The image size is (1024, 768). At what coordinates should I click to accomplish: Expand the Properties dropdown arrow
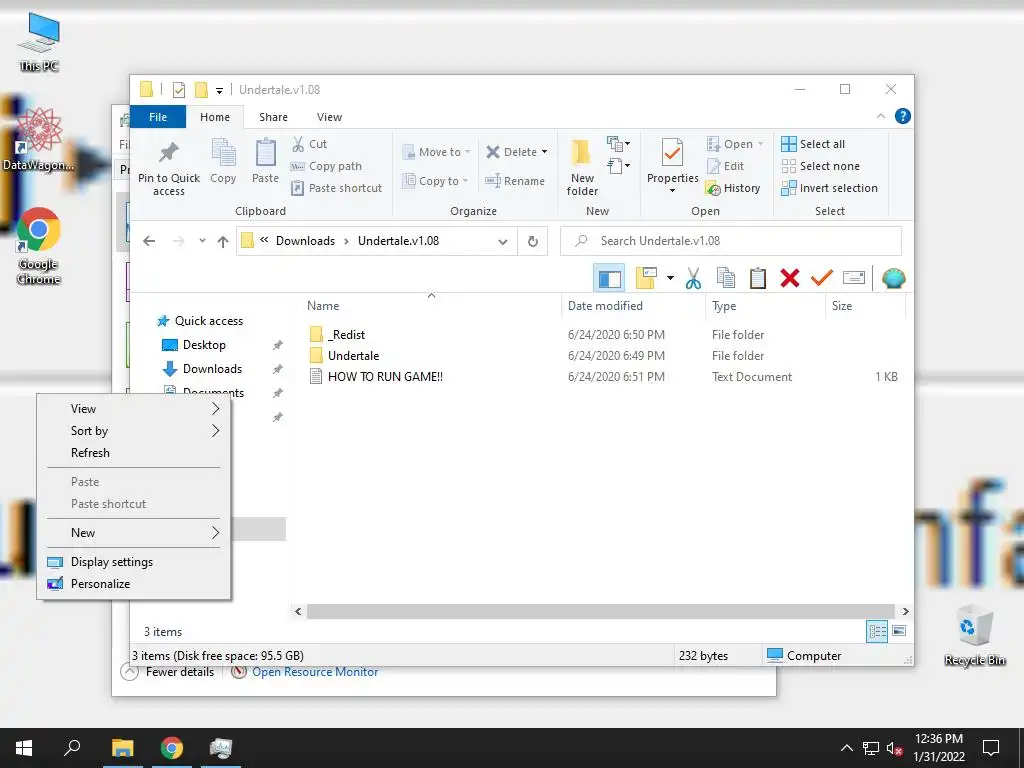tap(672, 191)
